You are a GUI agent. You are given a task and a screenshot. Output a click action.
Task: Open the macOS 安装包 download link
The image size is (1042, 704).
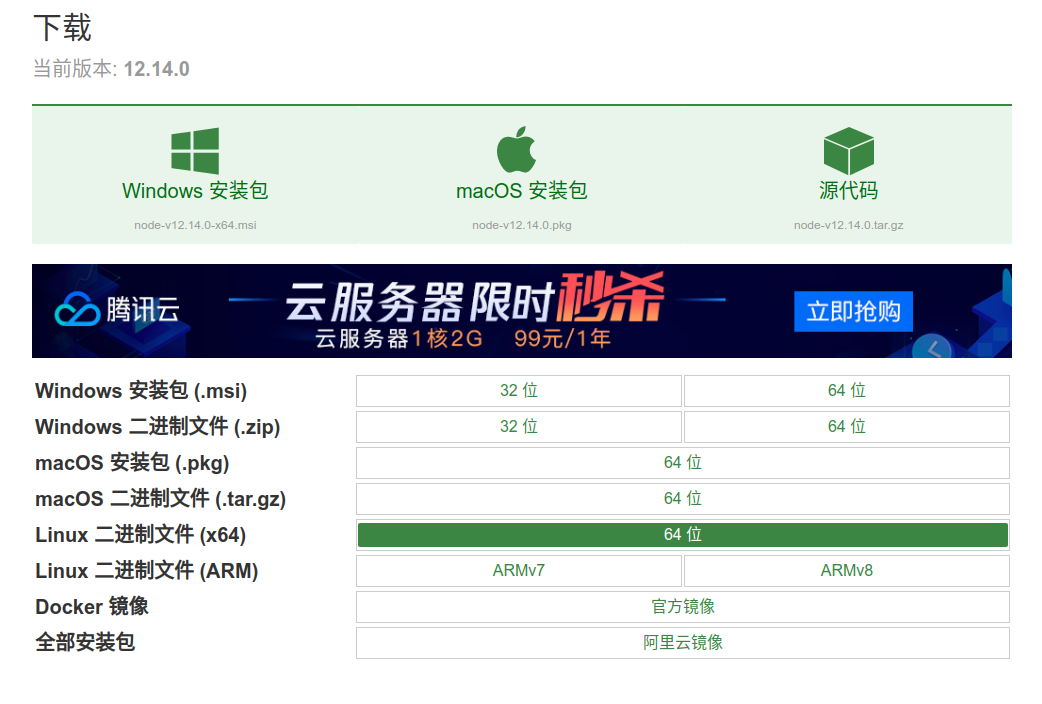[x=522, y=191]
